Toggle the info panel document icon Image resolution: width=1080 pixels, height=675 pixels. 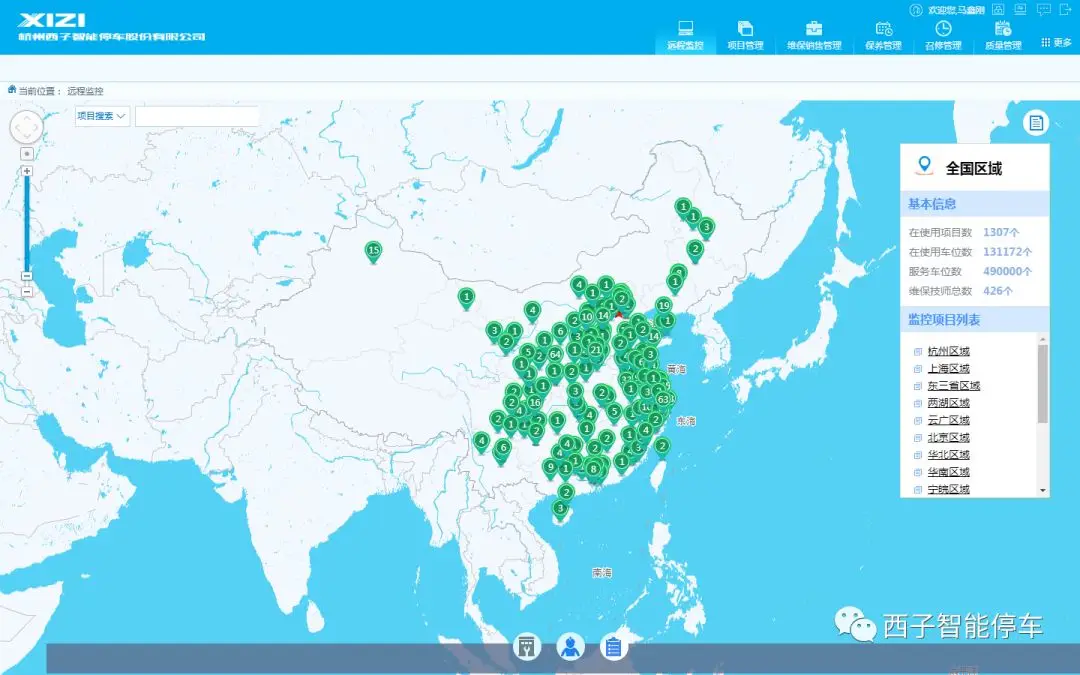tap(1036, 123)
